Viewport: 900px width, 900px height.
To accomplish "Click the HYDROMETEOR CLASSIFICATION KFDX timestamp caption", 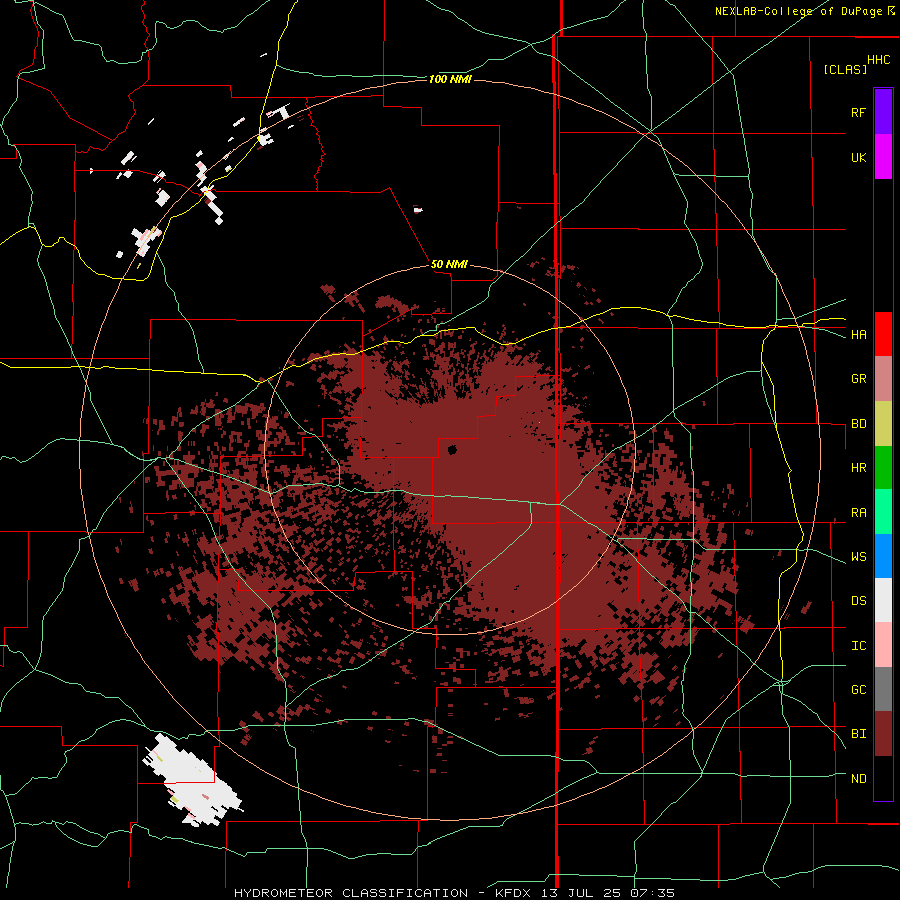I will point(454,893).
